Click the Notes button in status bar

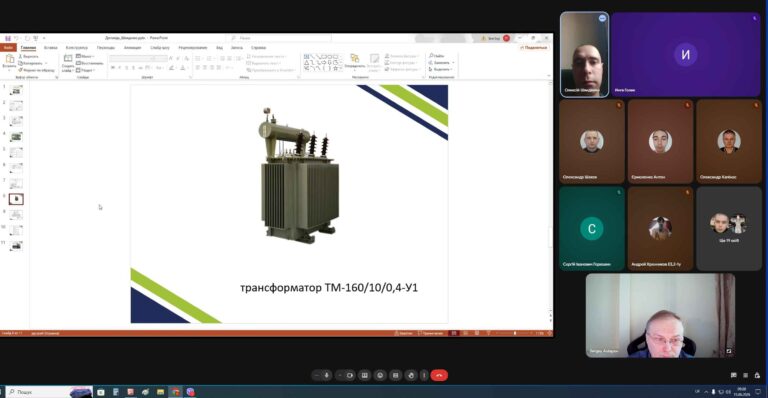[x=404, y=333]
